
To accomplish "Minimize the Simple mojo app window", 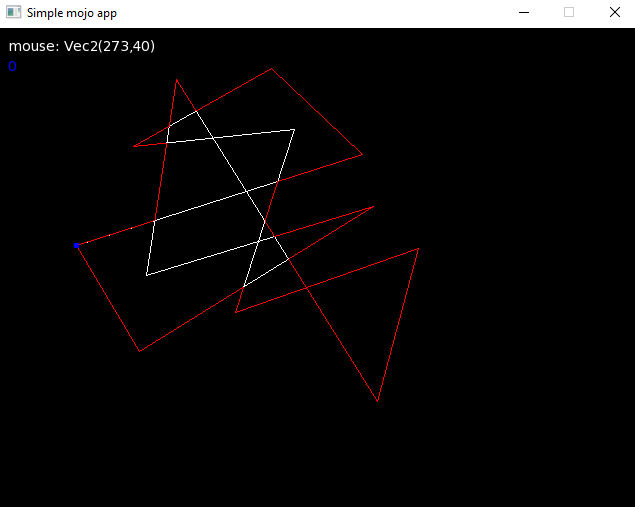I will tap(523, 13).
